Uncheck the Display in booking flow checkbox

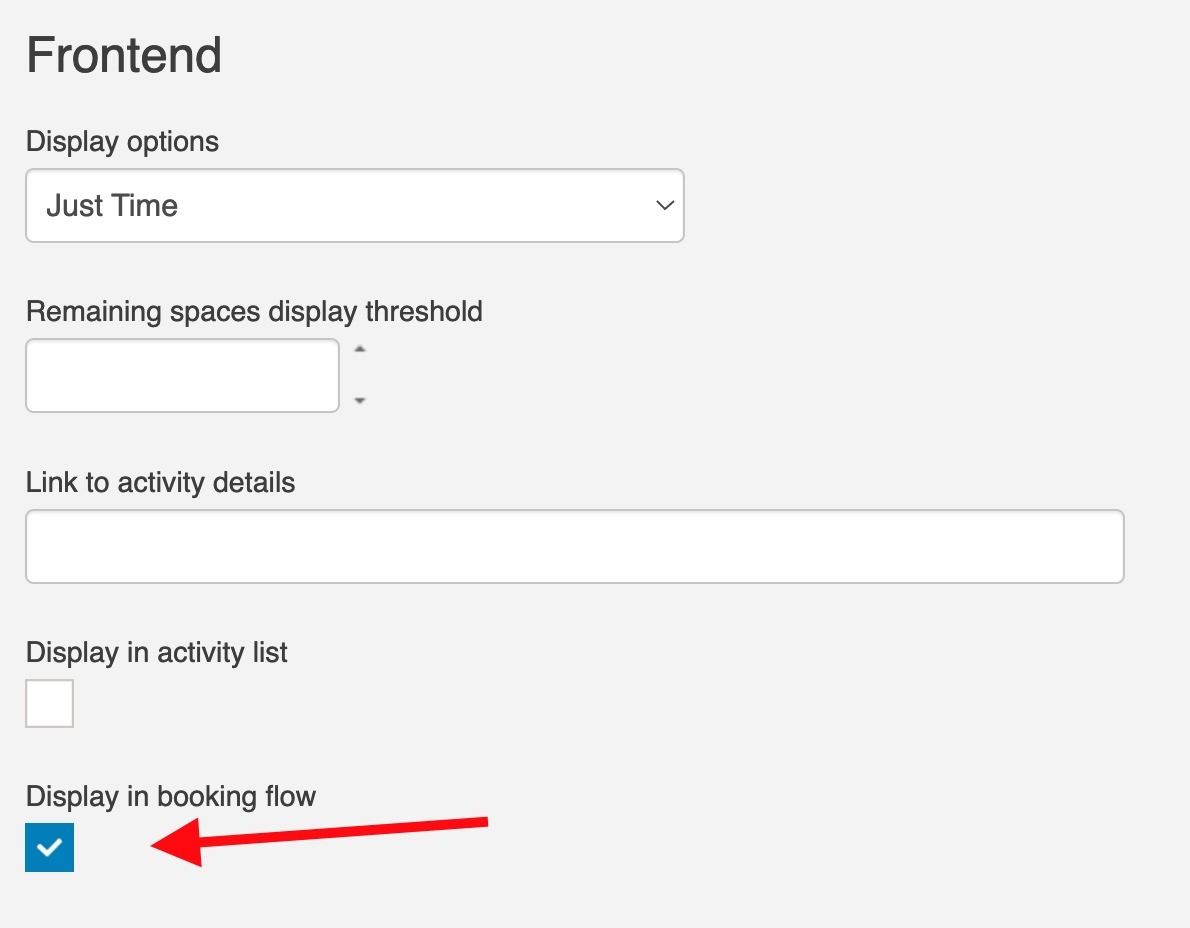coord(49,847)
